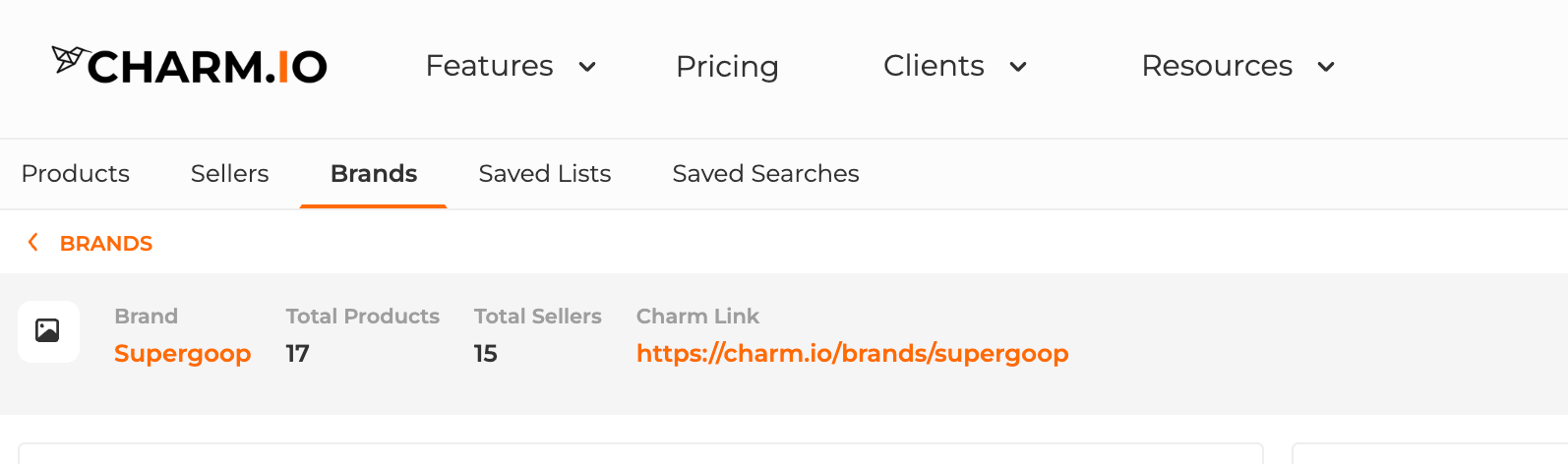Open the Saved Searches tab
The image size is (1568, 464).
[765, 174]
